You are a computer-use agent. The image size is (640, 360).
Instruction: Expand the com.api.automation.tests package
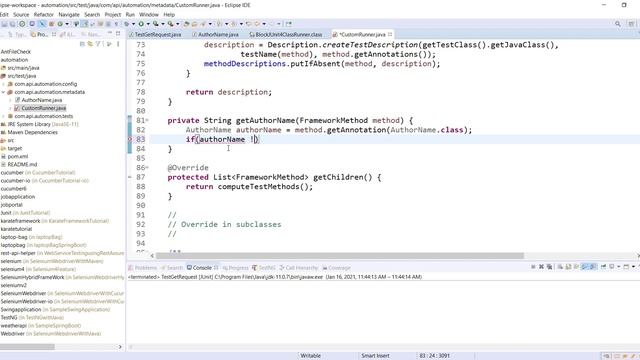point(4,116)
